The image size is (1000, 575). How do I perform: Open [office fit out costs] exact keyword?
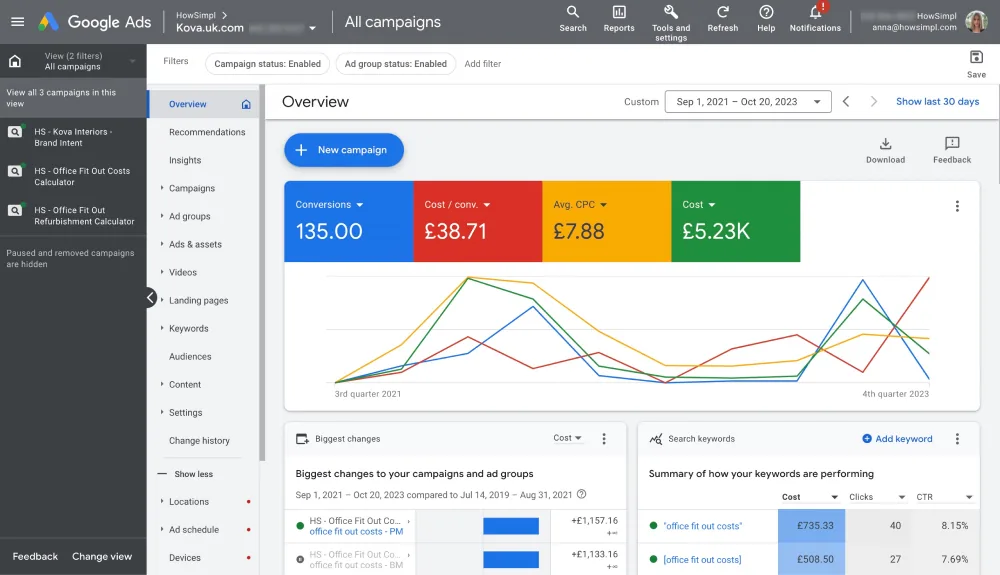pyautogui.click(x=702, y=560)
